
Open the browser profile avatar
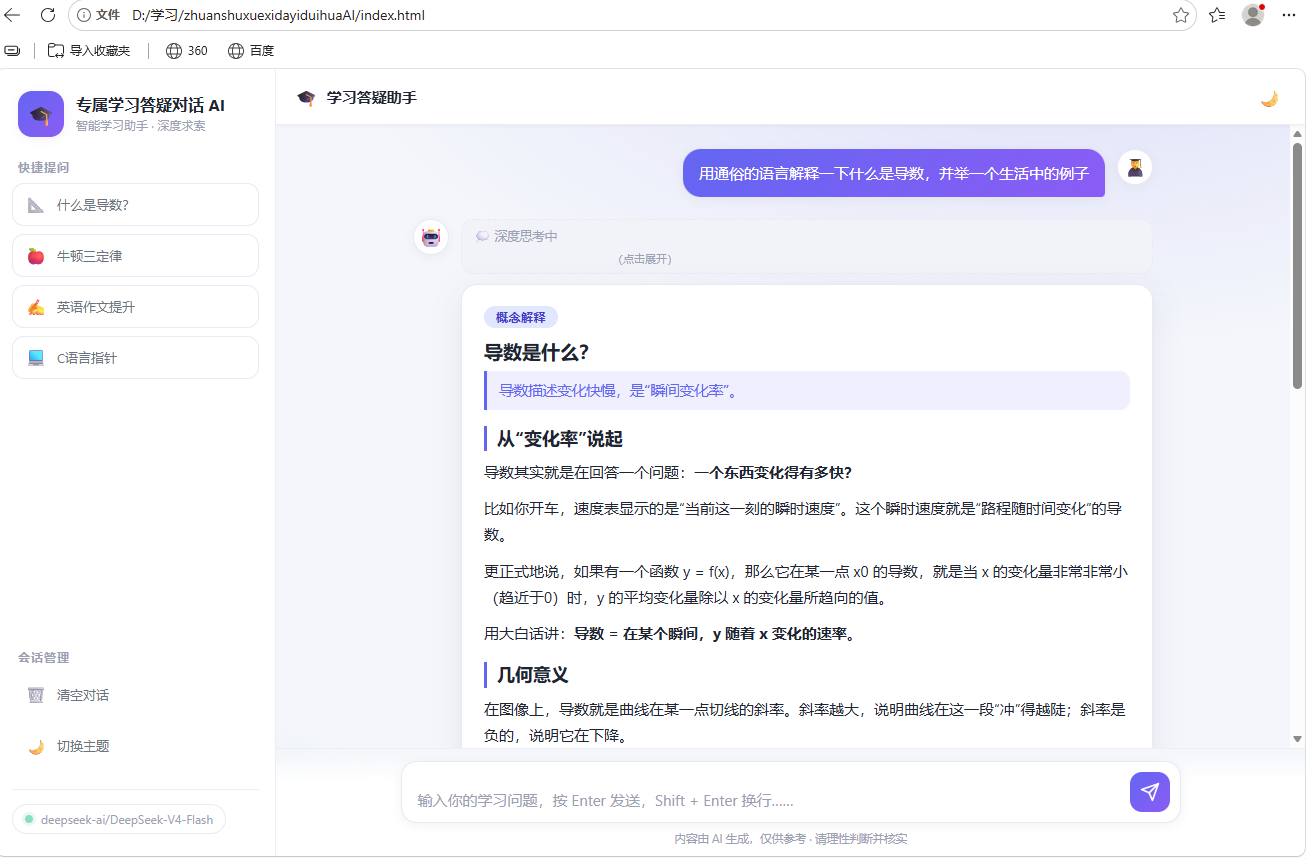pyautogui.click(x=1253, y=15)
